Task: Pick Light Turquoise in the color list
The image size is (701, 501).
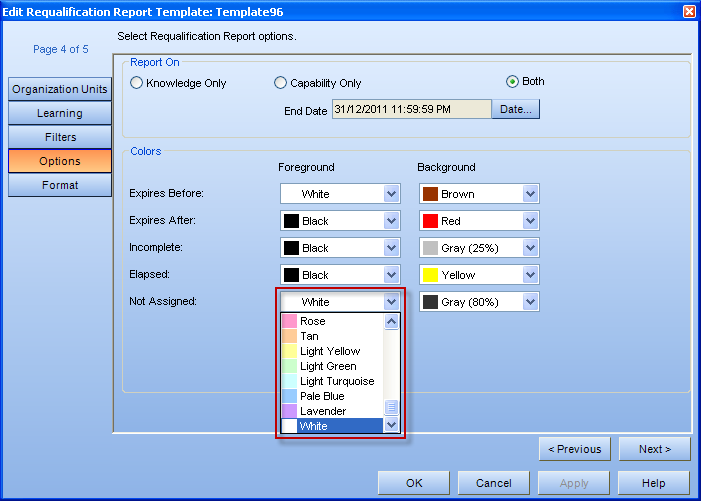Action: (x=337, y=381)
